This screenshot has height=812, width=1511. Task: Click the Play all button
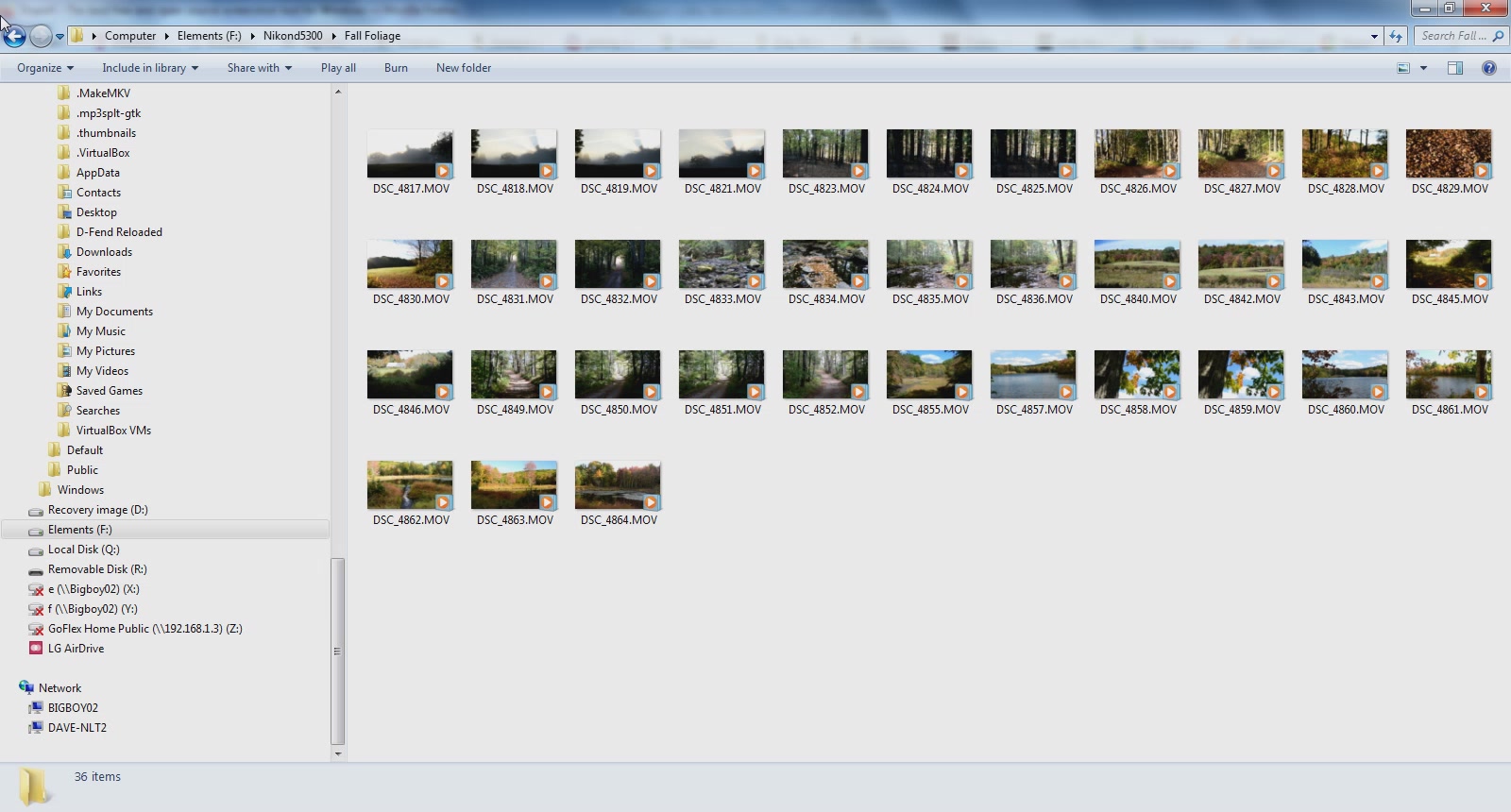point(338,68)
